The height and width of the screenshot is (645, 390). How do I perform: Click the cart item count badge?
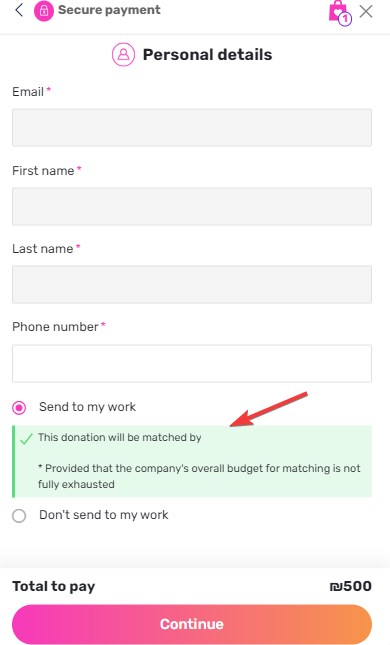click(346, 19)
